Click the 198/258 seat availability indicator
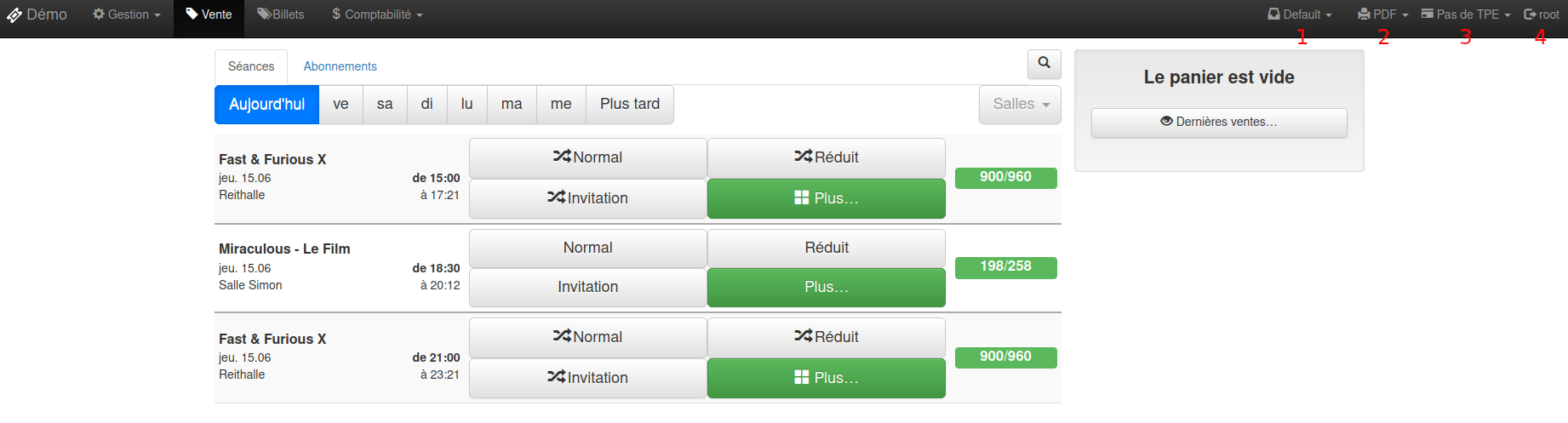The width and height of the screenshot is (1568, 423). [1005, 267]
